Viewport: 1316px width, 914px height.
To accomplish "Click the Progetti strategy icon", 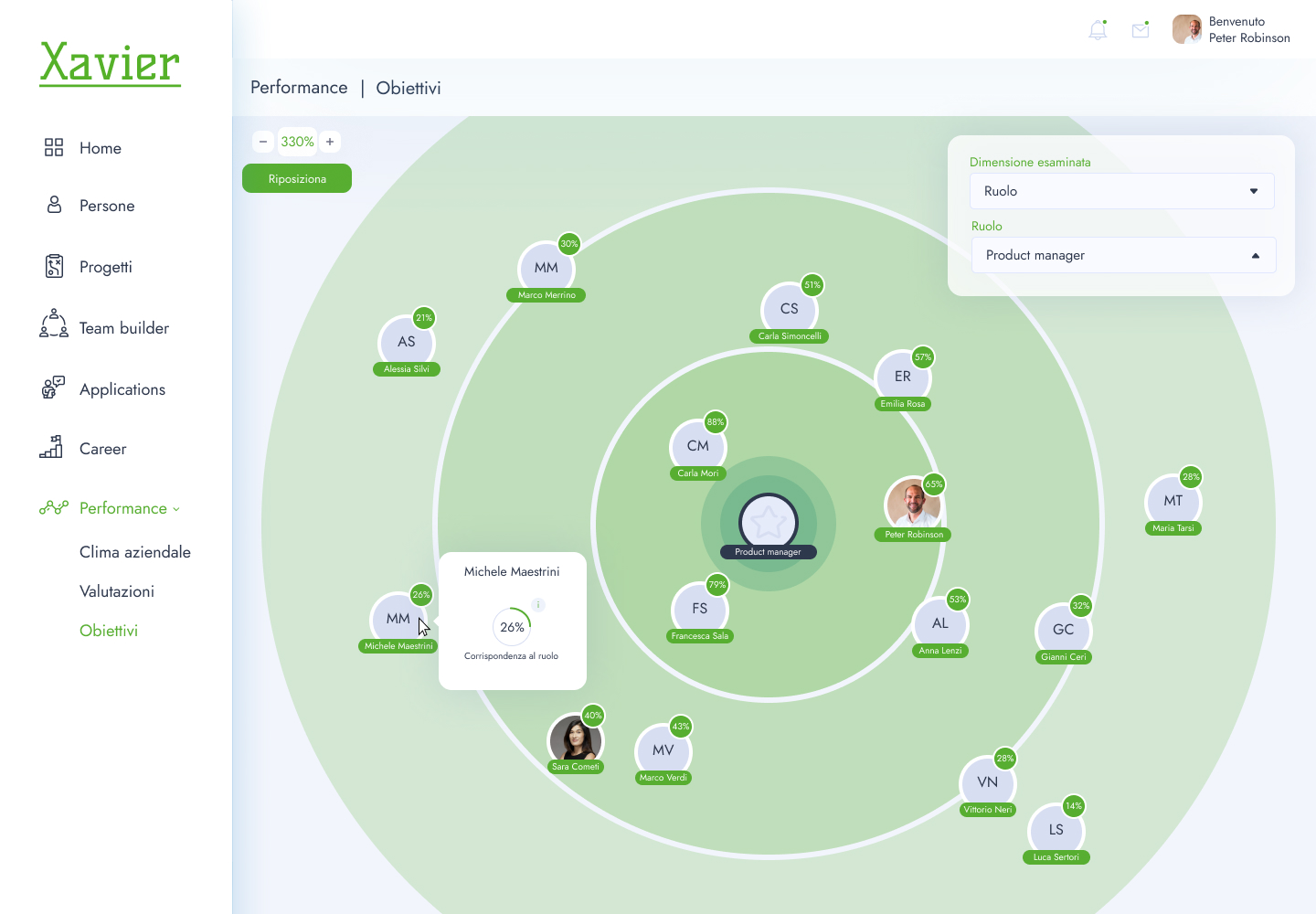I will (54, 266).
